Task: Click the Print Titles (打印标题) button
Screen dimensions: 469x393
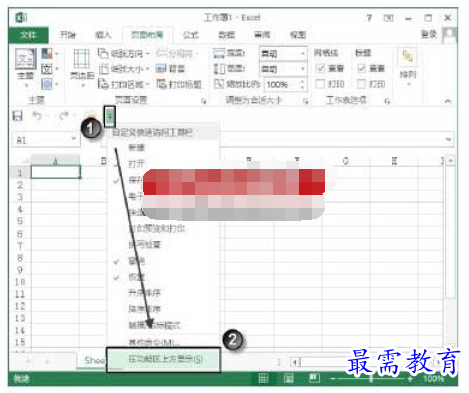Action: tap(179, 84)
